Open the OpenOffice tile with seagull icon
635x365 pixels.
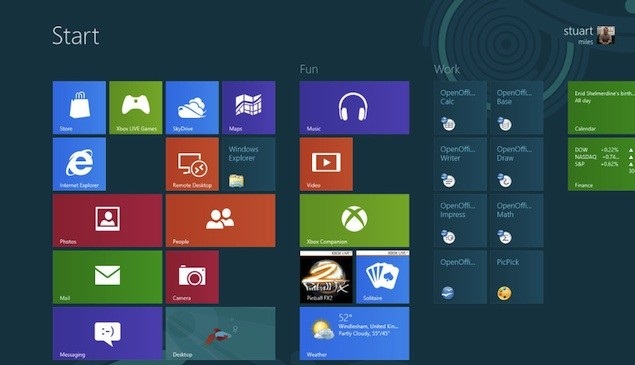460,277
